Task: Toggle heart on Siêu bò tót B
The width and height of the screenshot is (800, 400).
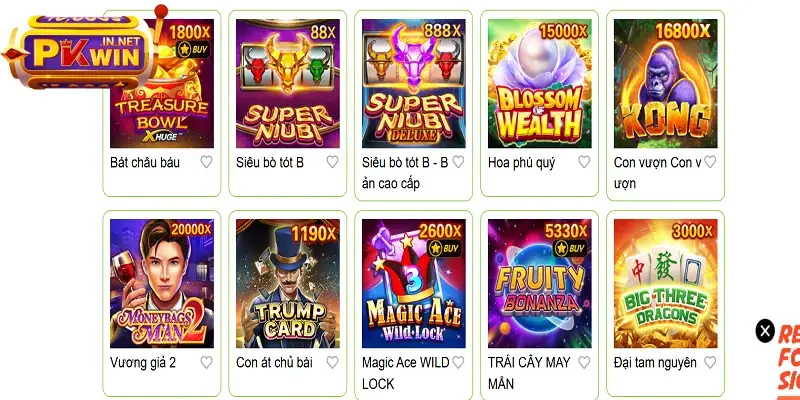Action: pyautogui.click(x=332, y=162)
